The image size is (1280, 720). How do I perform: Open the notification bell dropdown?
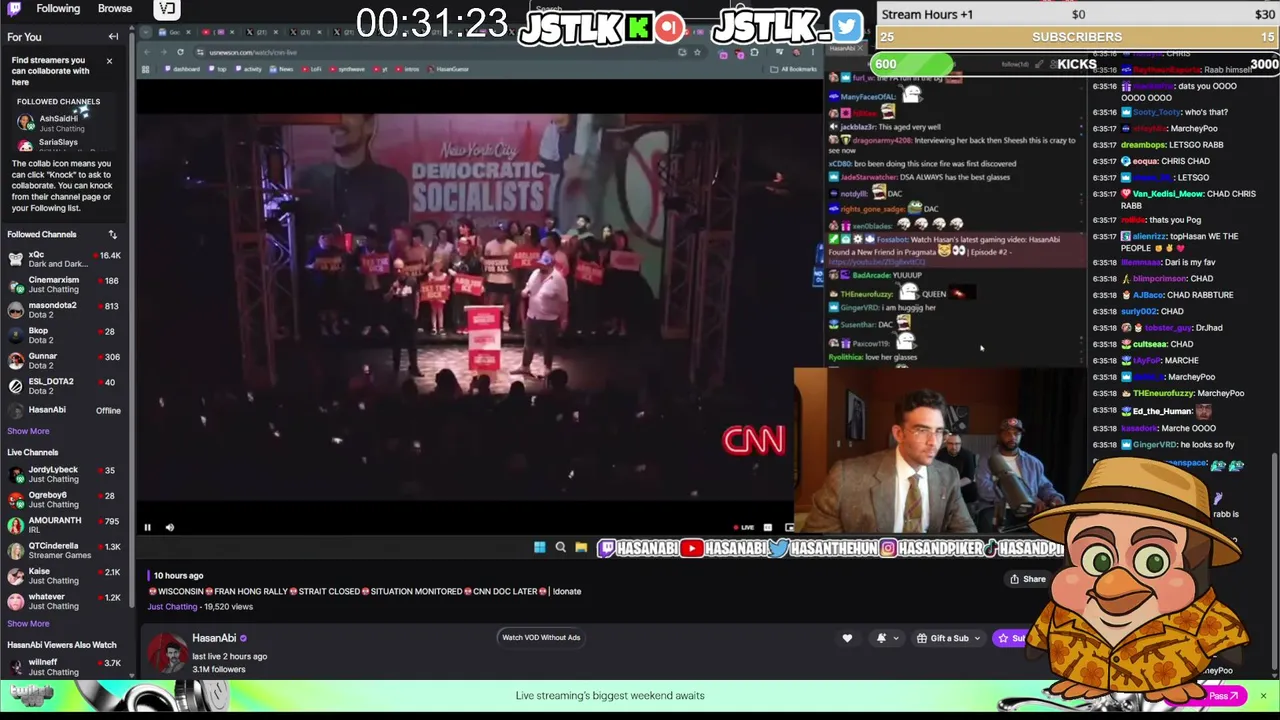(x=886, y=638)
